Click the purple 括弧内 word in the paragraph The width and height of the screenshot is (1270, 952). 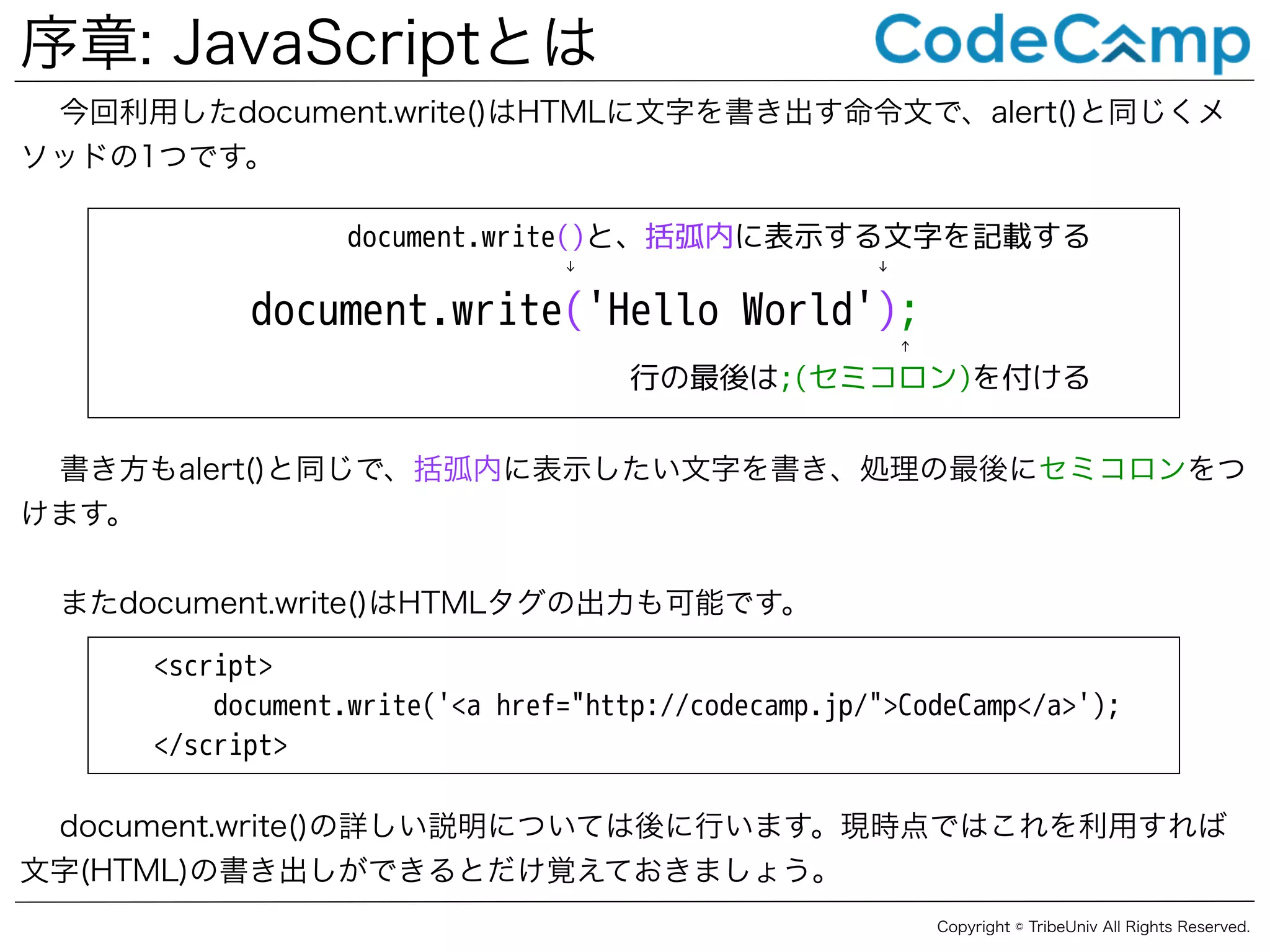[x=458, y=469]
